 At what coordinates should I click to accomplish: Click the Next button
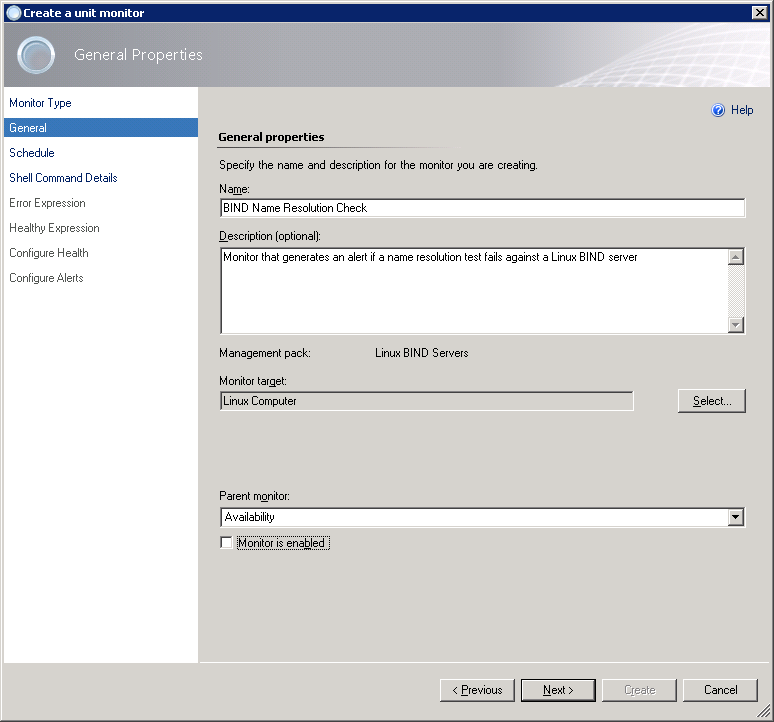pyautogui.click(x=558, y=690)
